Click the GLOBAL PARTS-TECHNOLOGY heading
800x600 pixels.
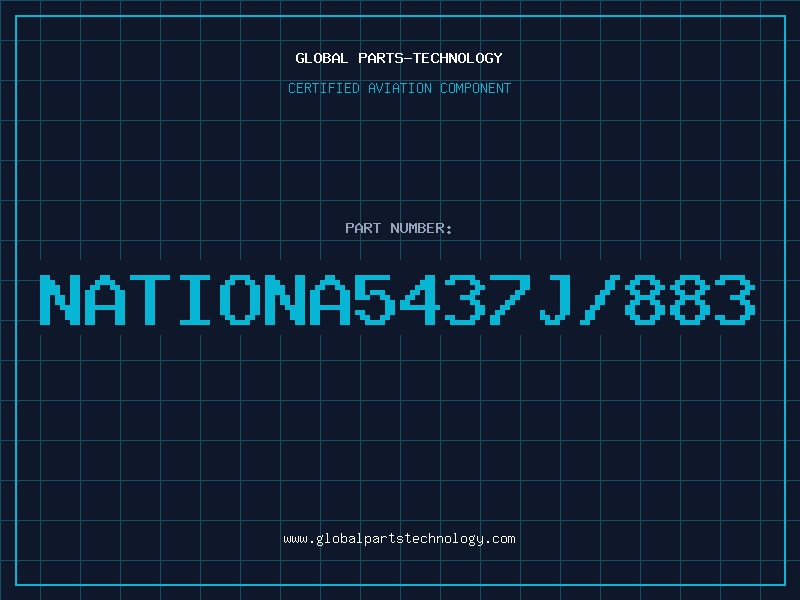click(x=399, y=58)
